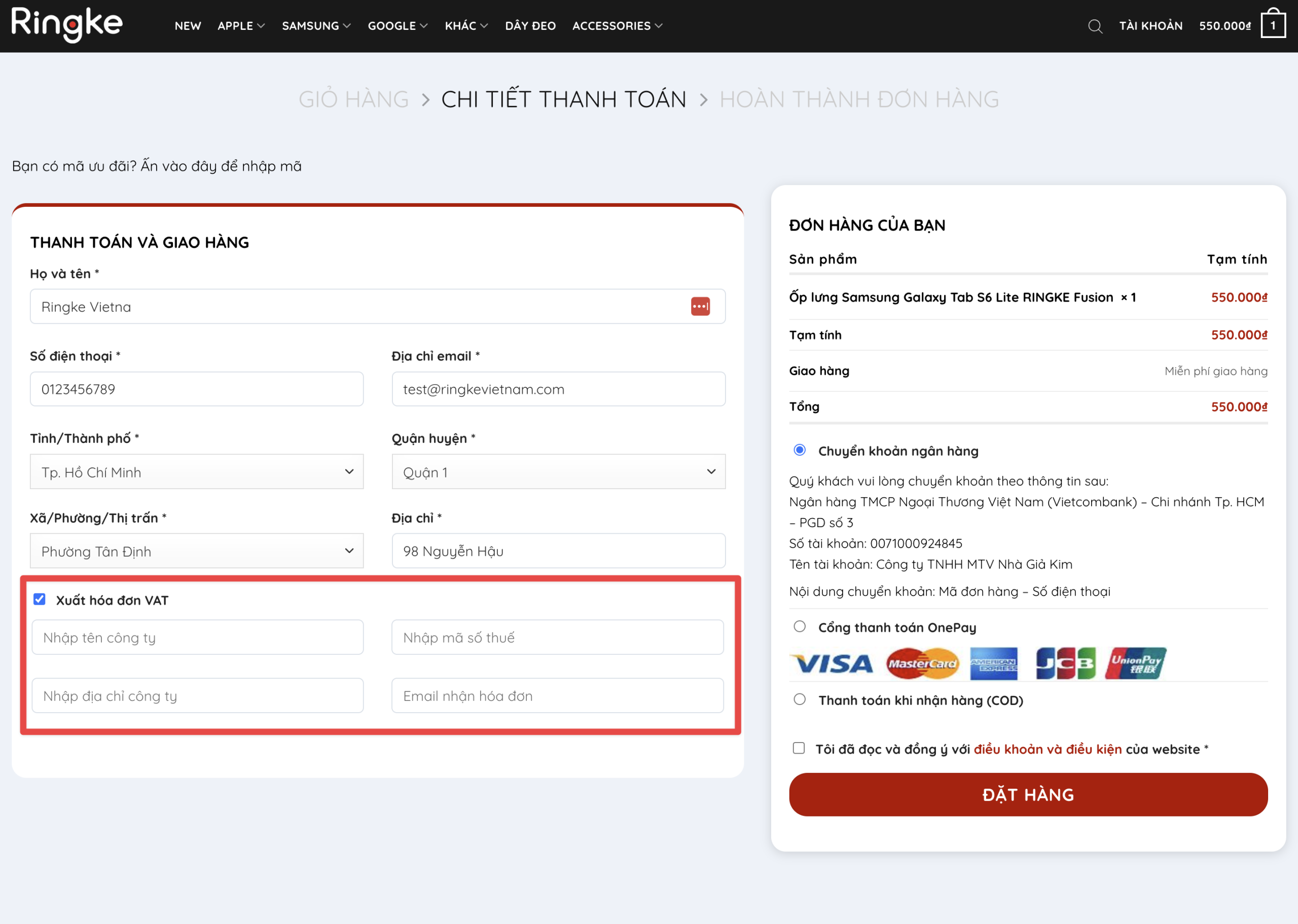Viewport: 1298px width, 924px height.
Task: Click the Số điện thoại input field
Action: point(196,389)
